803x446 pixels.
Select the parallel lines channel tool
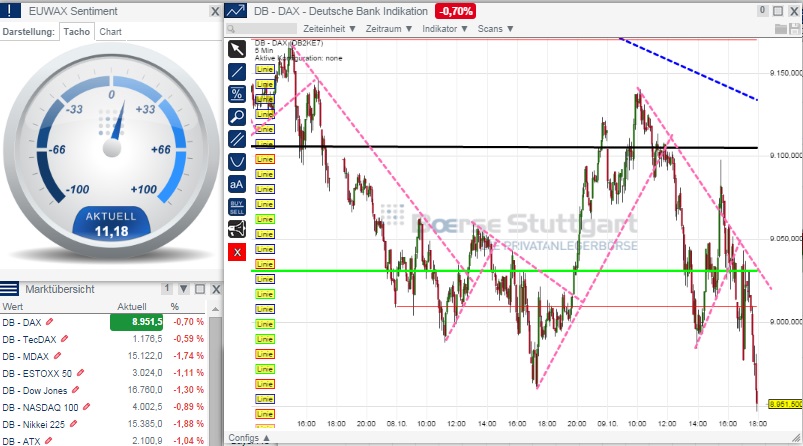click(x=237, y=139)
